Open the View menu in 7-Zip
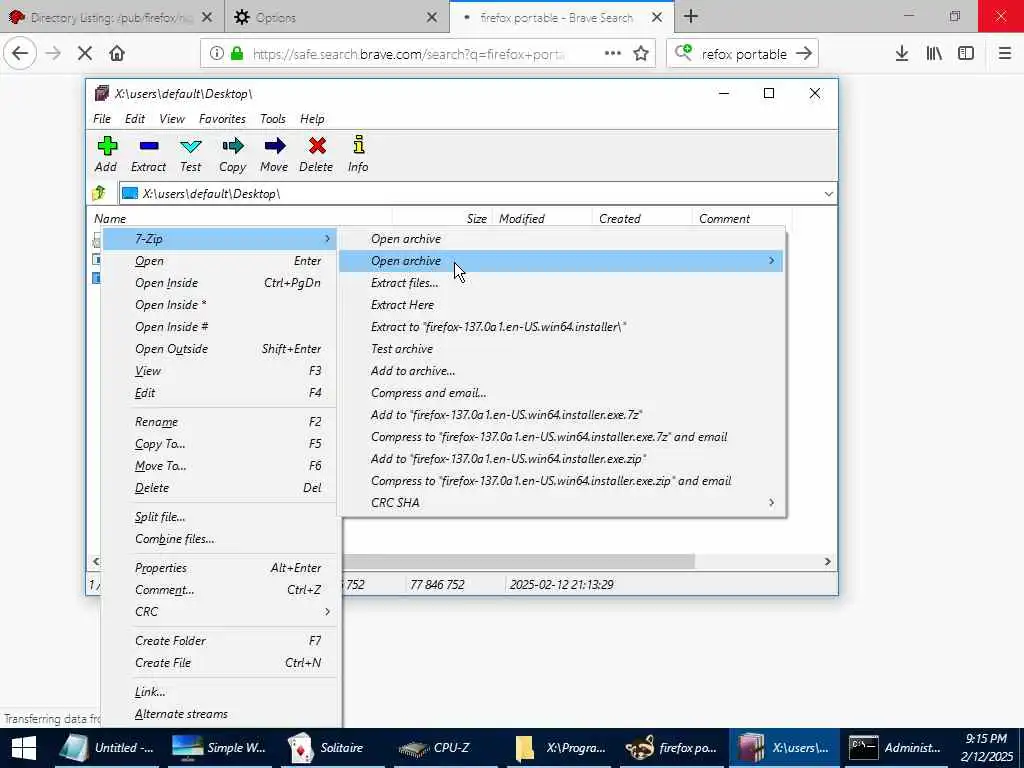The image size is (1024, 768). point(172,119)
